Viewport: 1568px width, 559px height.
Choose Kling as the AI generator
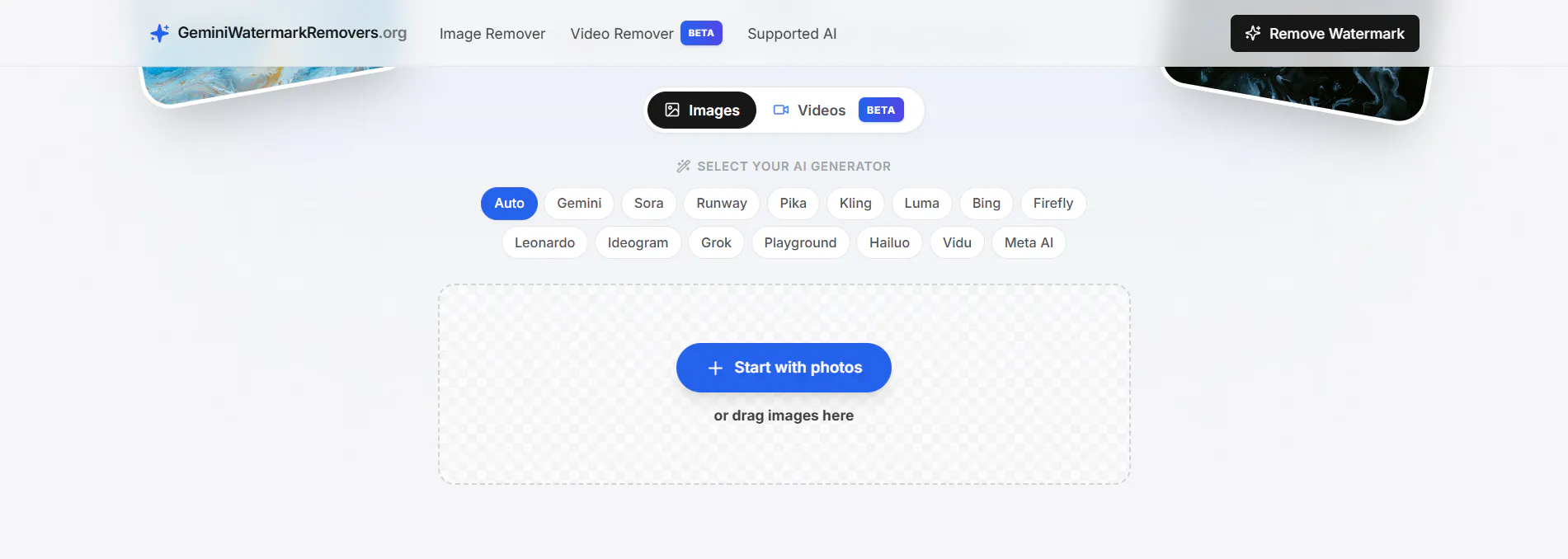point(855,204)
